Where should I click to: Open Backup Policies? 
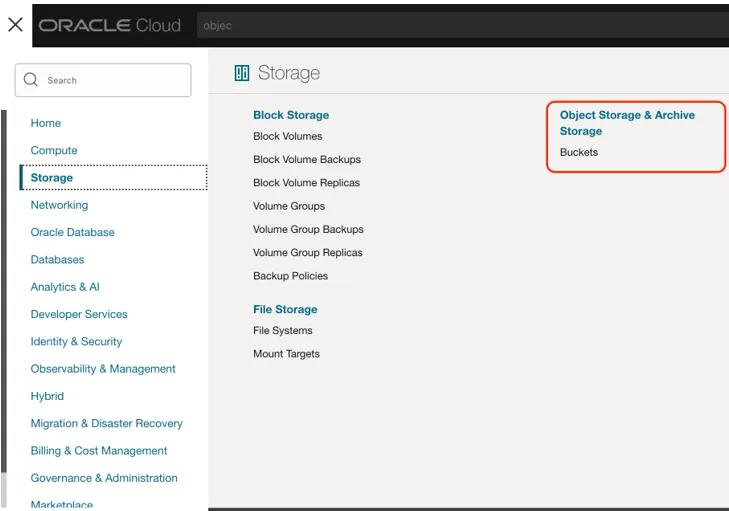pos(291,276)
